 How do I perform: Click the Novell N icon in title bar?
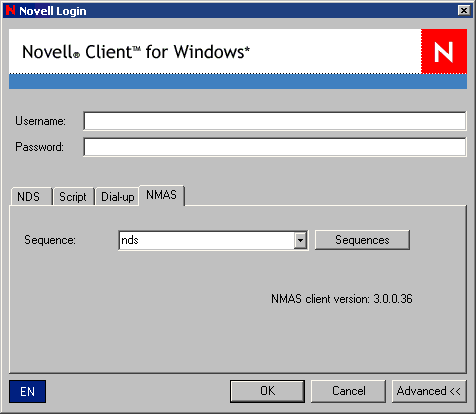point(10,10)
